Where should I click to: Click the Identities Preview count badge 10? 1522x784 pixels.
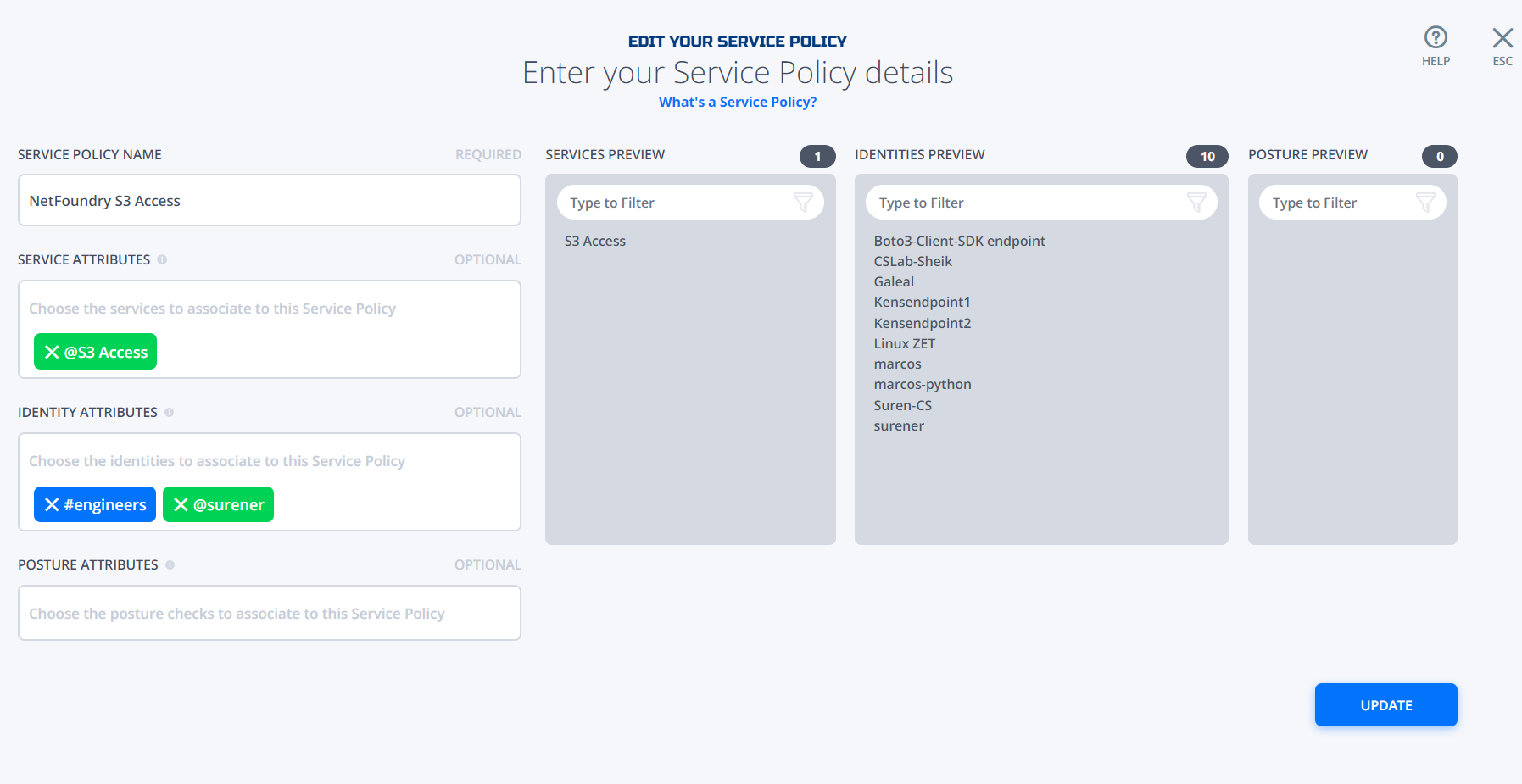[x=1207, y=156]
